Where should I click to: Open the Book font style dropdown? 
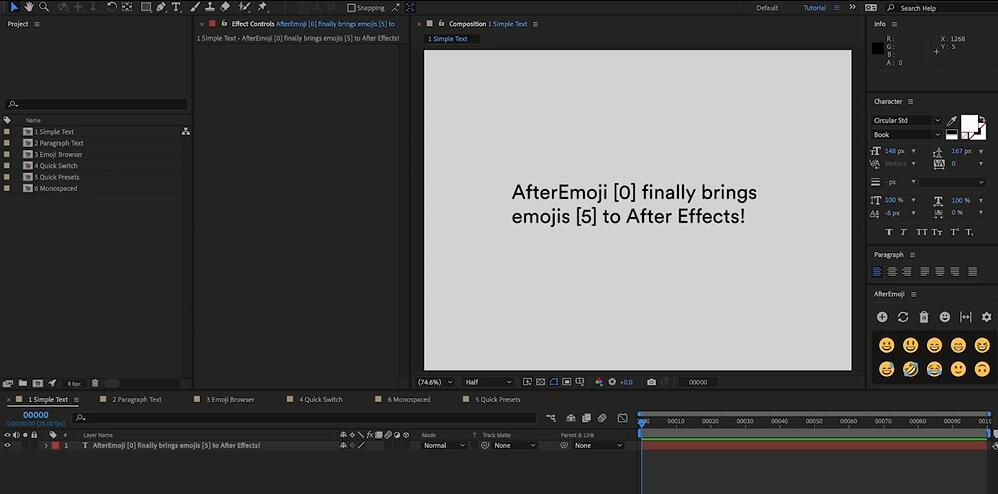[x=906, y=135]
